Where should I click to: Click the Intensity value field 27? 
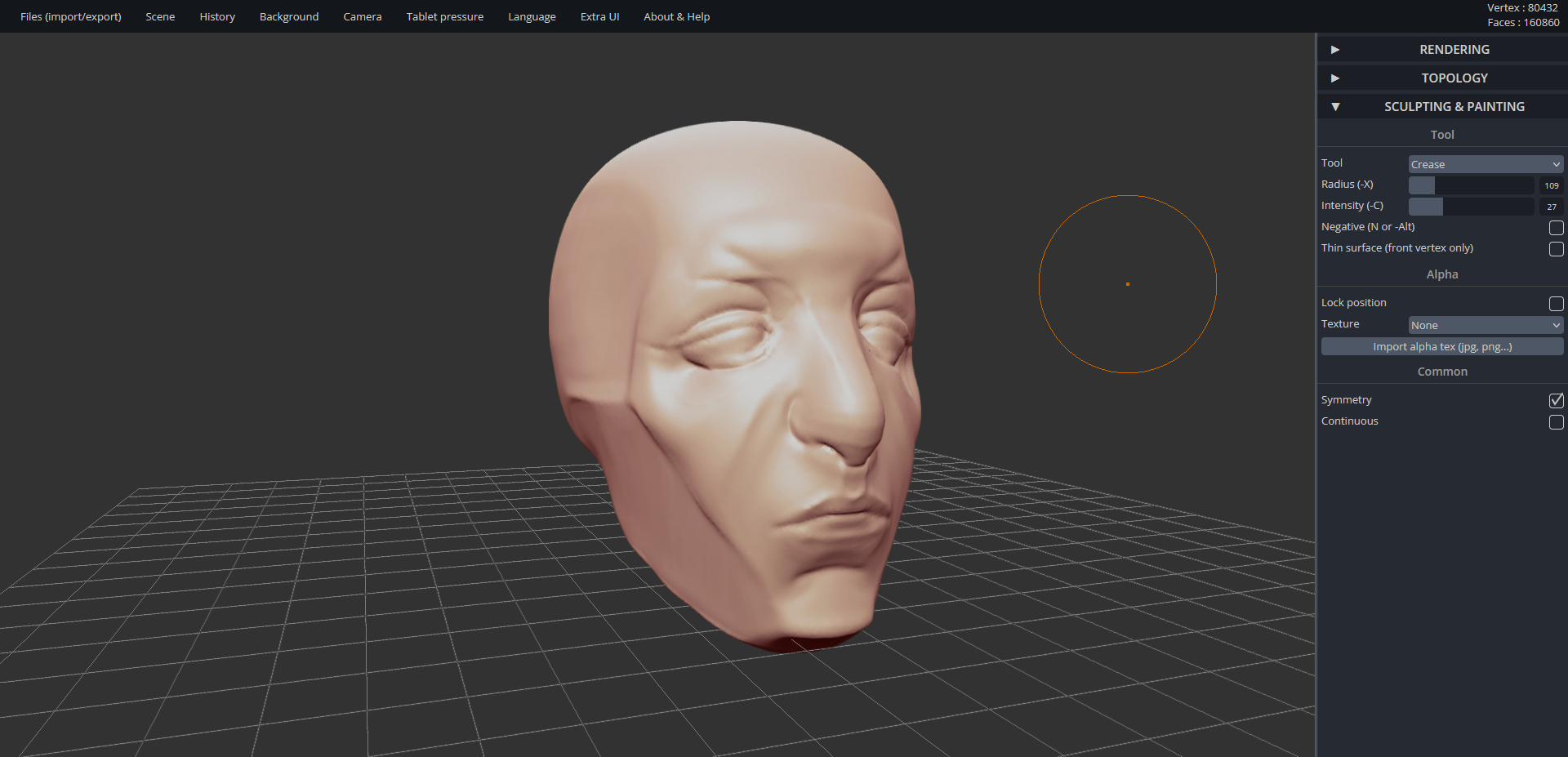coord(1551,207)
